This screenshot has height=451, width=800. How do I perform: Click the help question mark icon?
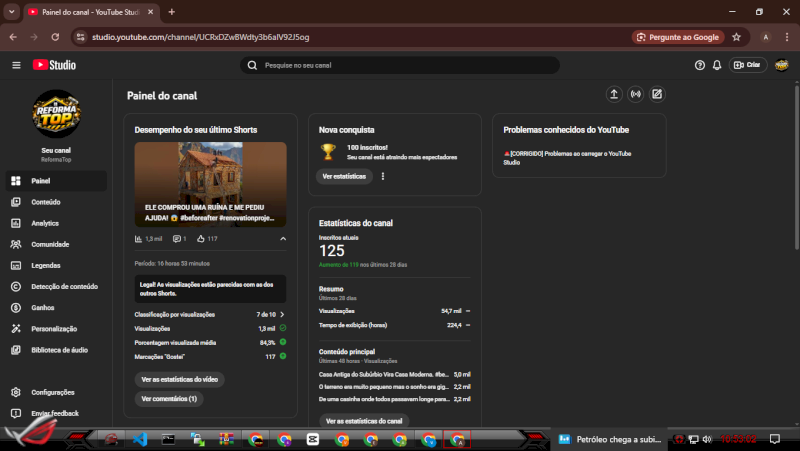point(700,65)
